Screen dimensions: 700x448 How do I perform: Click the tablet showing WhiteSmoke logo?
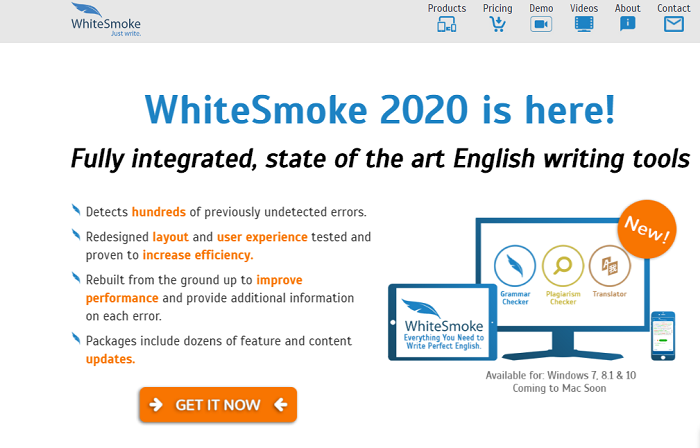[x=442, y=322]
